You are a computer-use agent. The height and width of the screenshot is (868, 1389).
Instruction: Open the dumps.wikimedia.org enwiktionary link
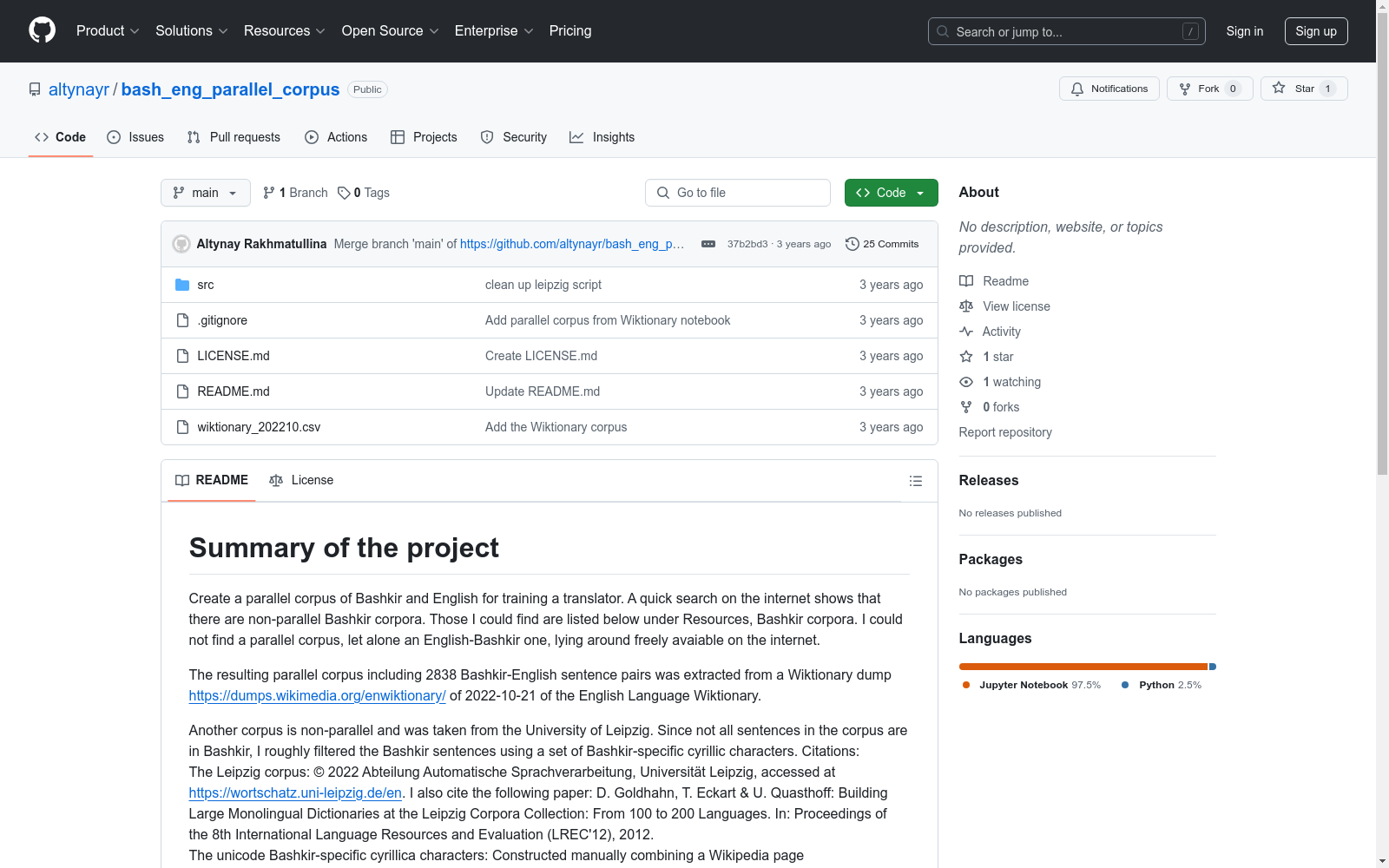point(318,695)
